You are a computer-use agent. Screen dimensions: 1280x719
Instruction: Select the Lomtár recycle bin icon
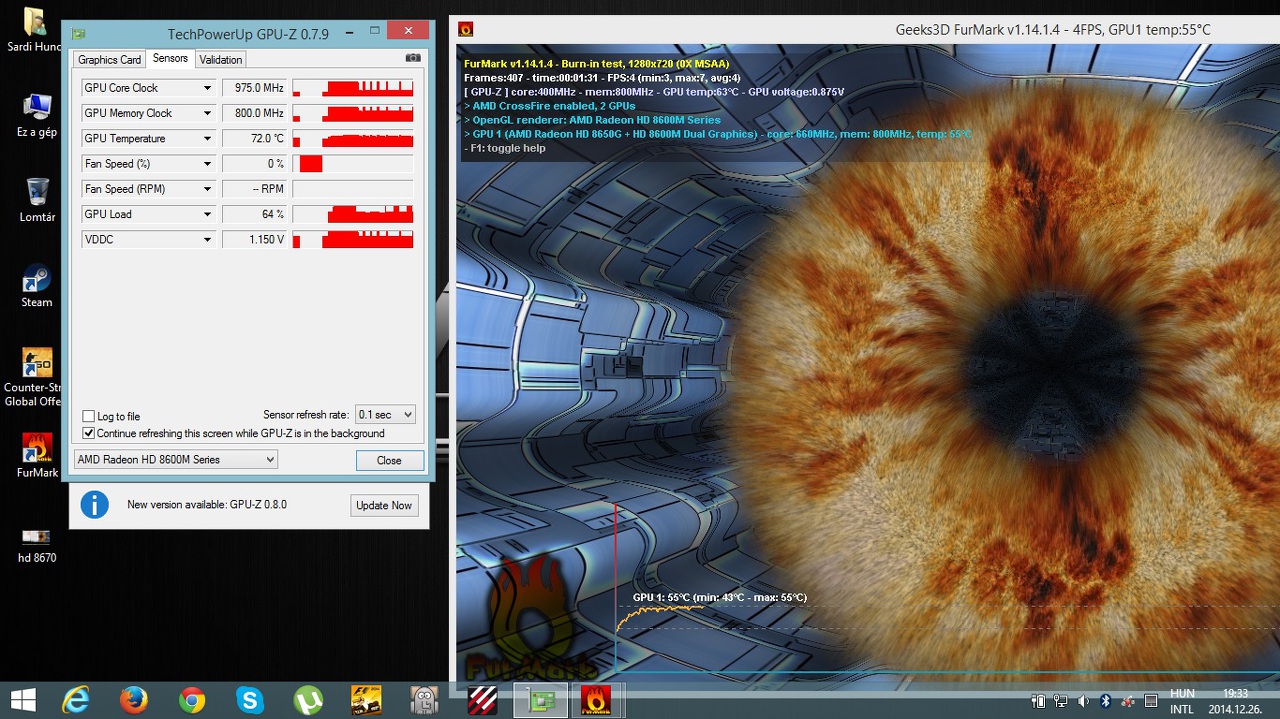point(36,199)
